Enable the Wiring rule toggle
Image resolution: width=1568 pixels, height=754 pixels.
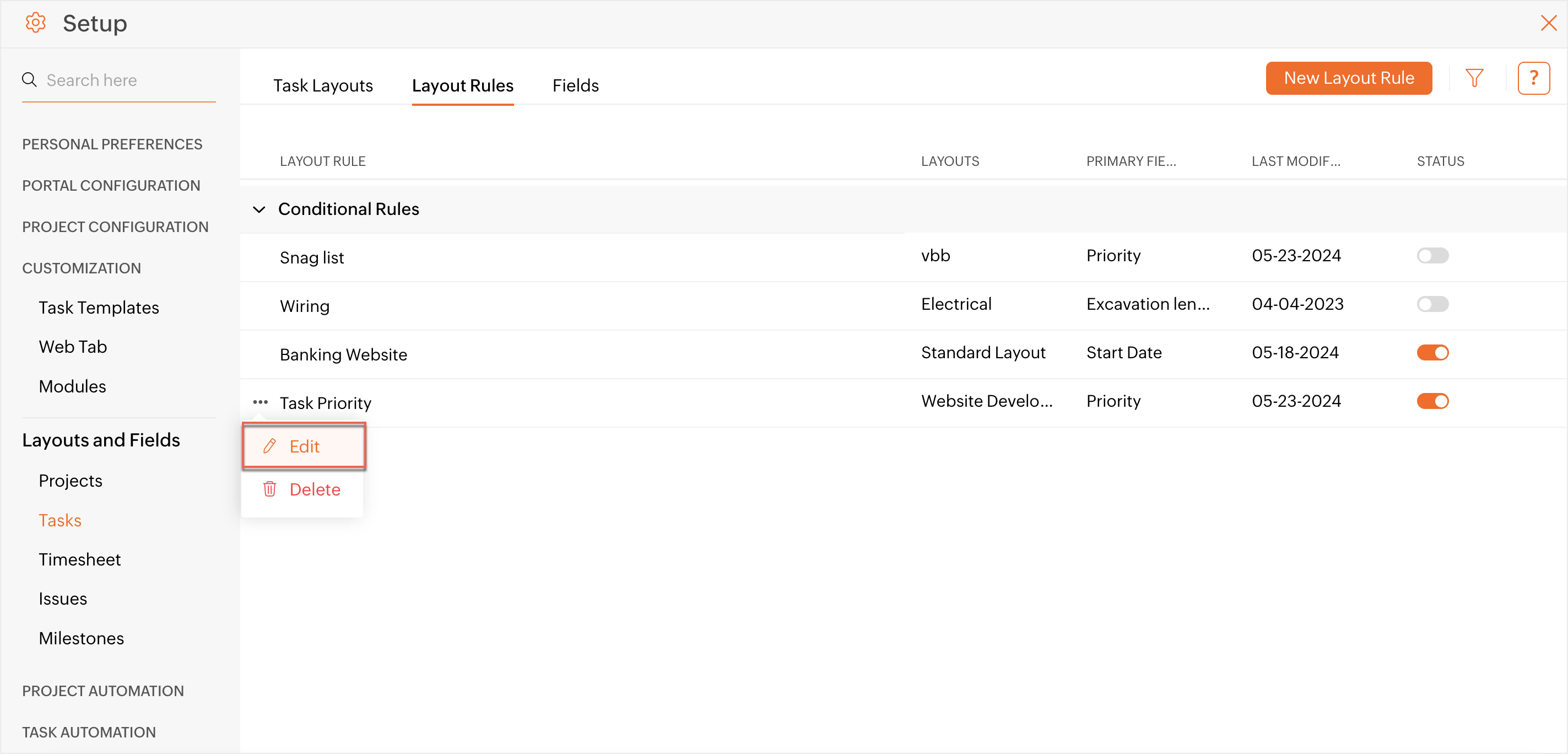[x=1432, y=304]
